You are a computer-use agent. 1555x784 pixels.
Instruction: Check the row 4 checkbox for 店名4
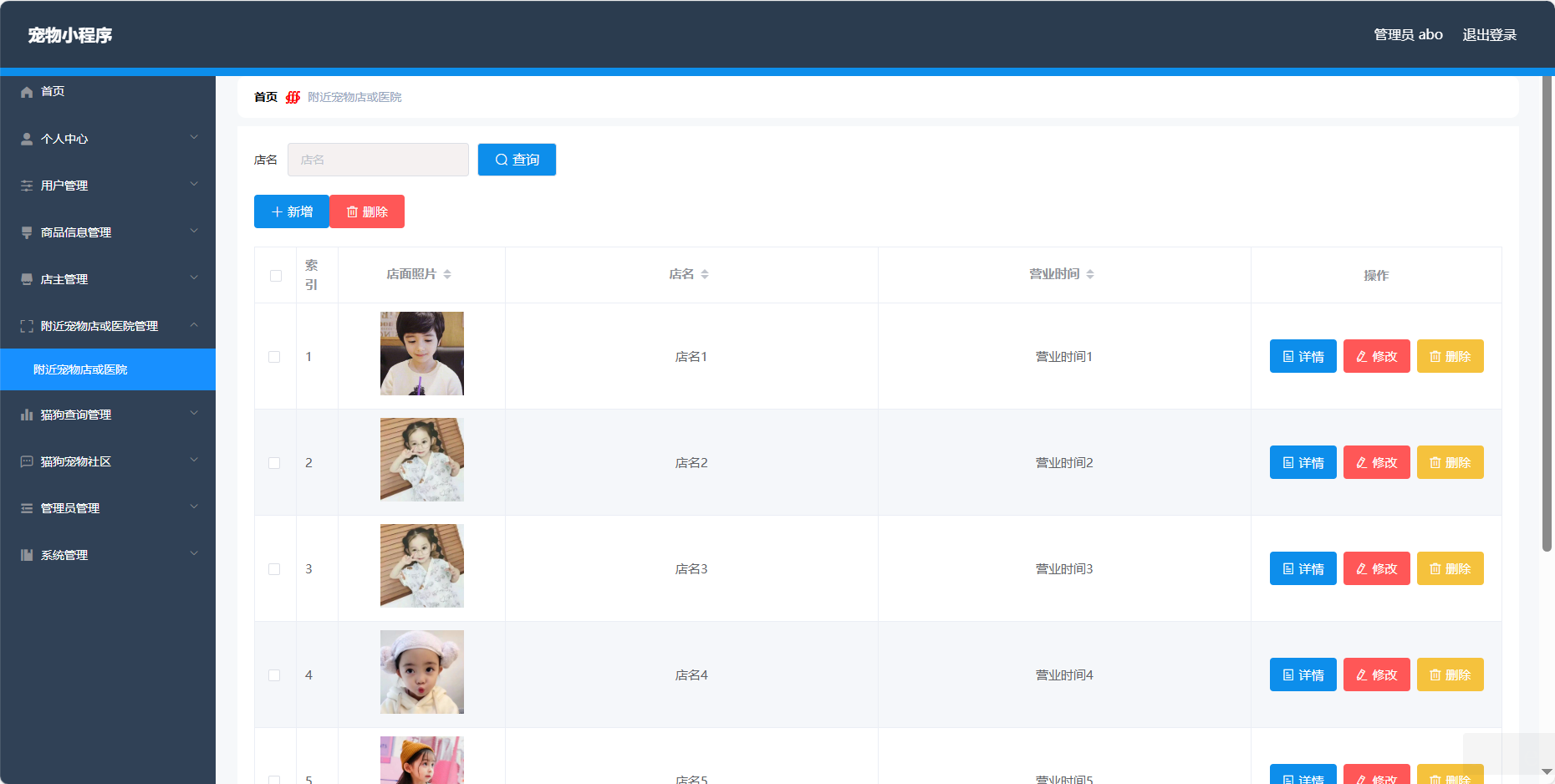pyautogui.click(x=274, y=675)
